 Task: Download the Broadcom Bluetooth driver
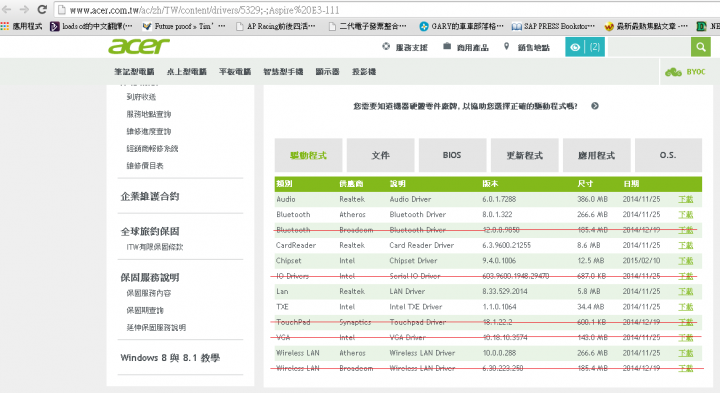click(686, 230)
